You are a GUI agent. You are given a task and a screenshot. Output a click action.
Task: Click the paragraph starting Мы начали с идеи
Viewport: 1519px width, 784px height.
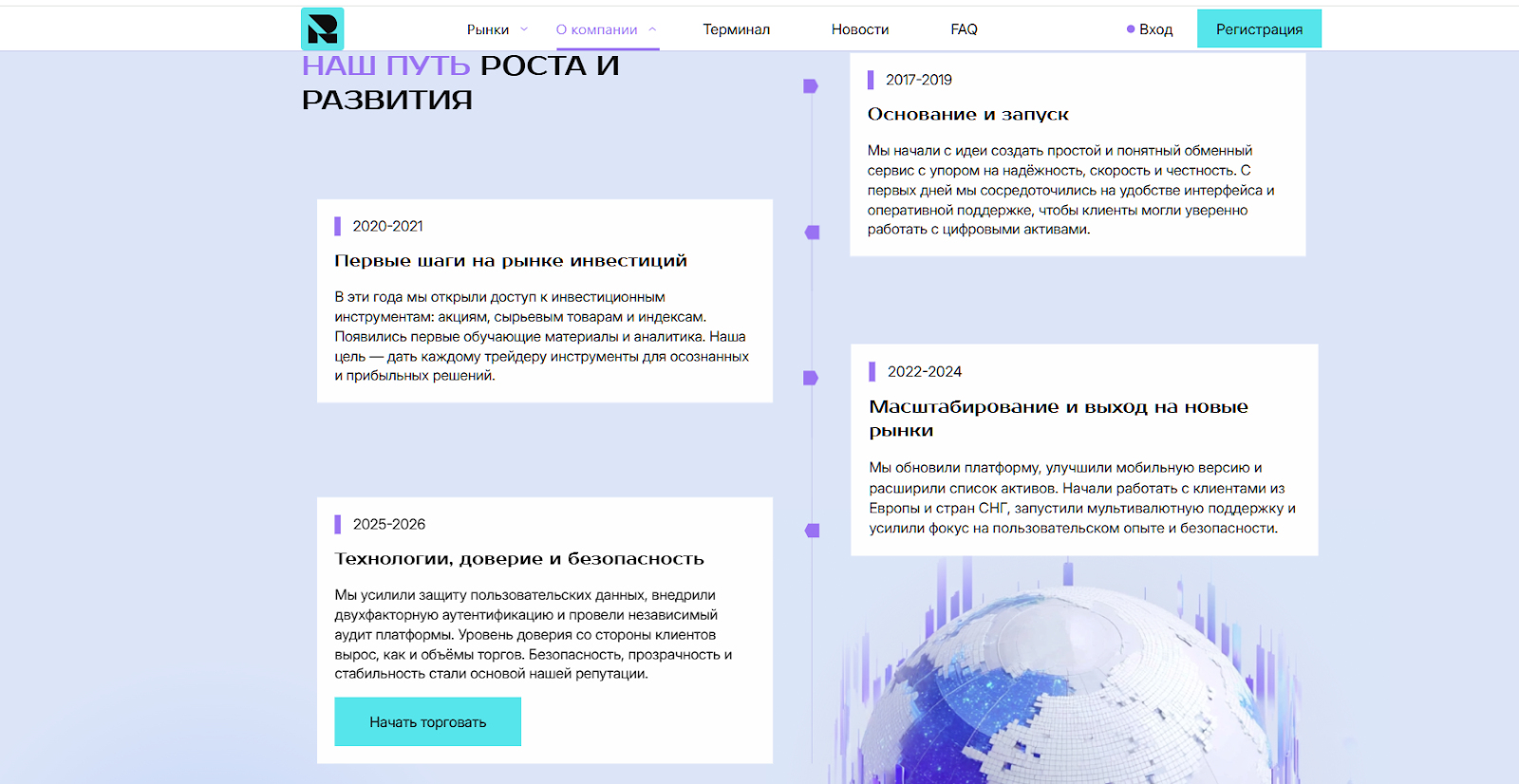click(x=1071, y=190)
